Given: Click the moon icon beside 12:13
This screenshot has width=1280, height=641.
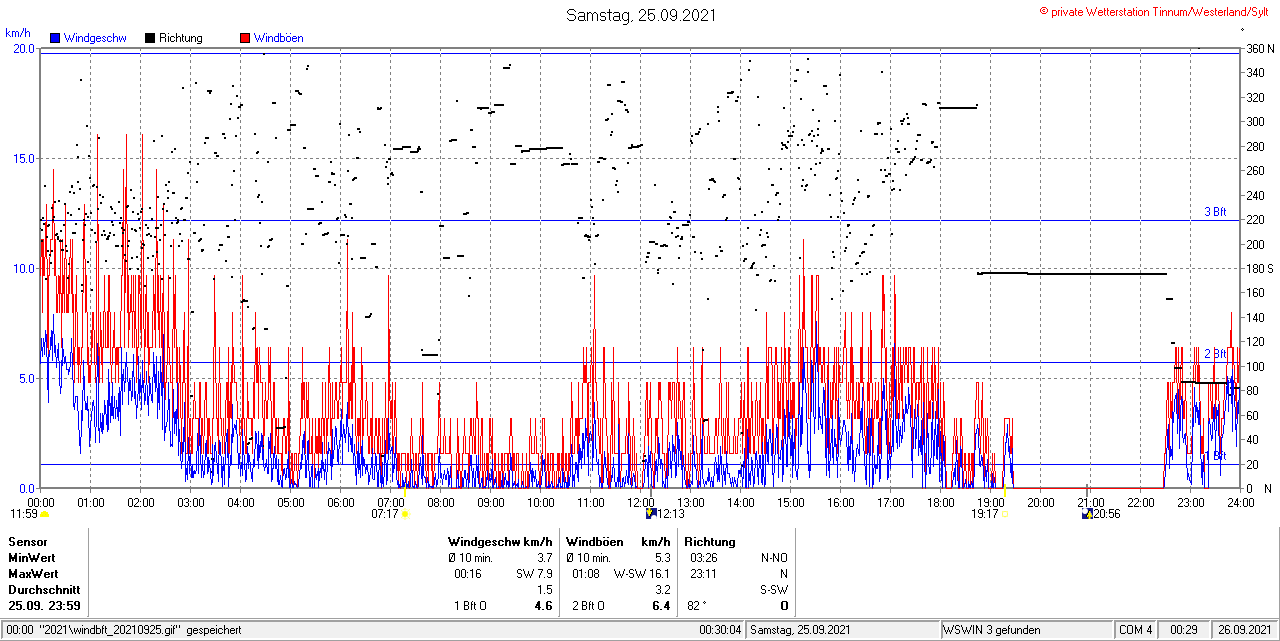Looking at the screenshot, I should (651, 514).
